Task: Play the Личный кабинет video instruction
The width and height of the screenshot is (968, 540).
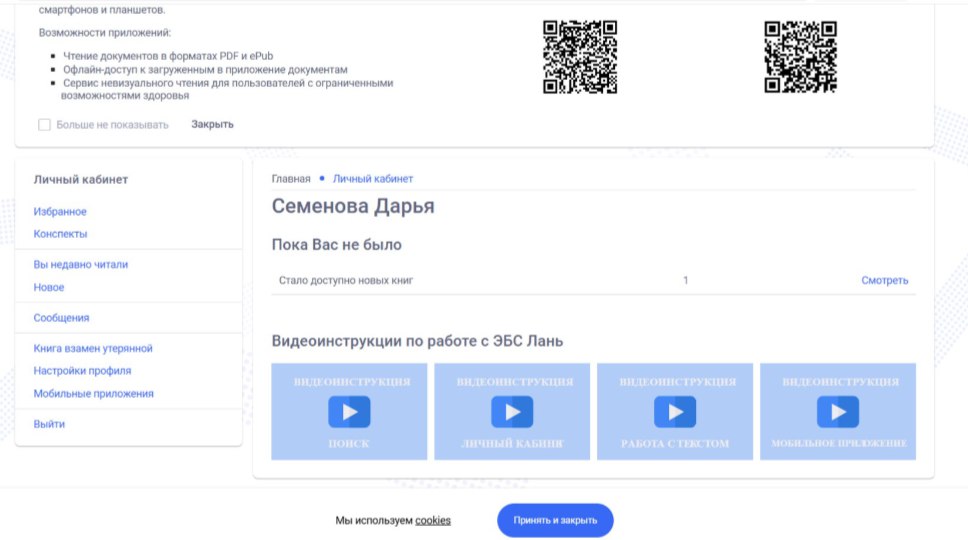Action: coord(512,412)
